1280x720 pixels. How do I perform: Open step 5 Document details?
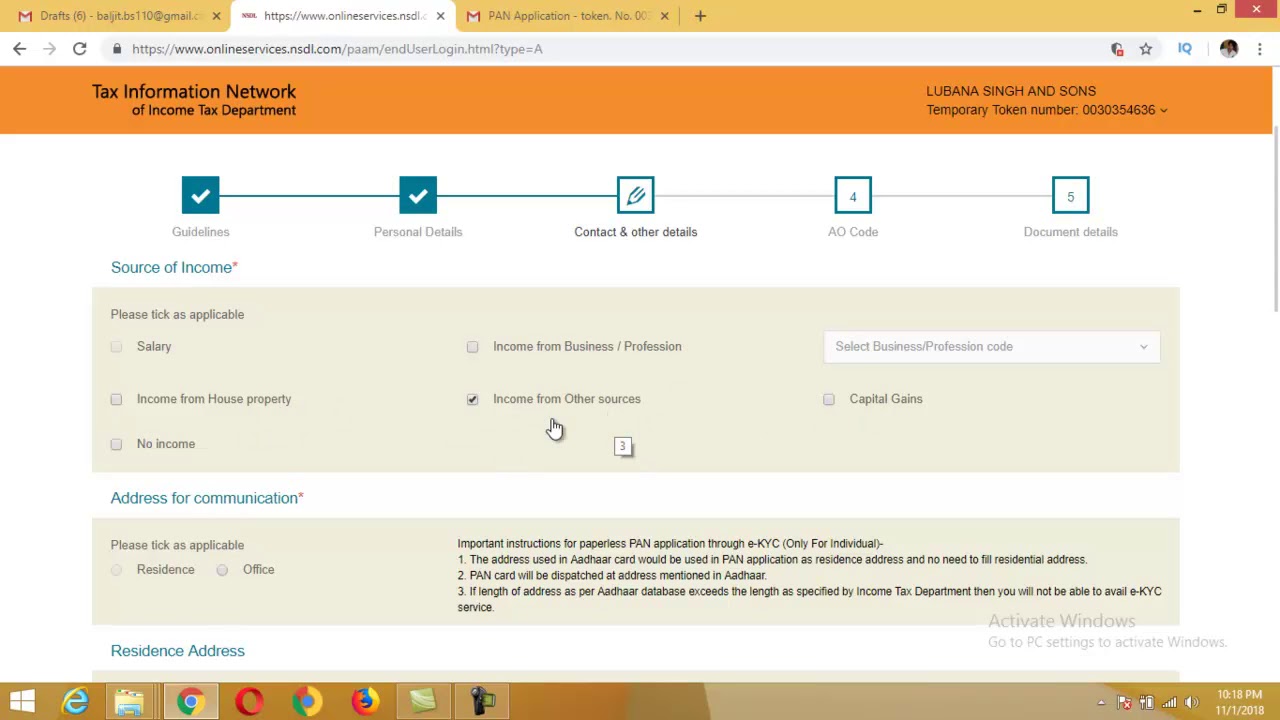coord(1070,196)
